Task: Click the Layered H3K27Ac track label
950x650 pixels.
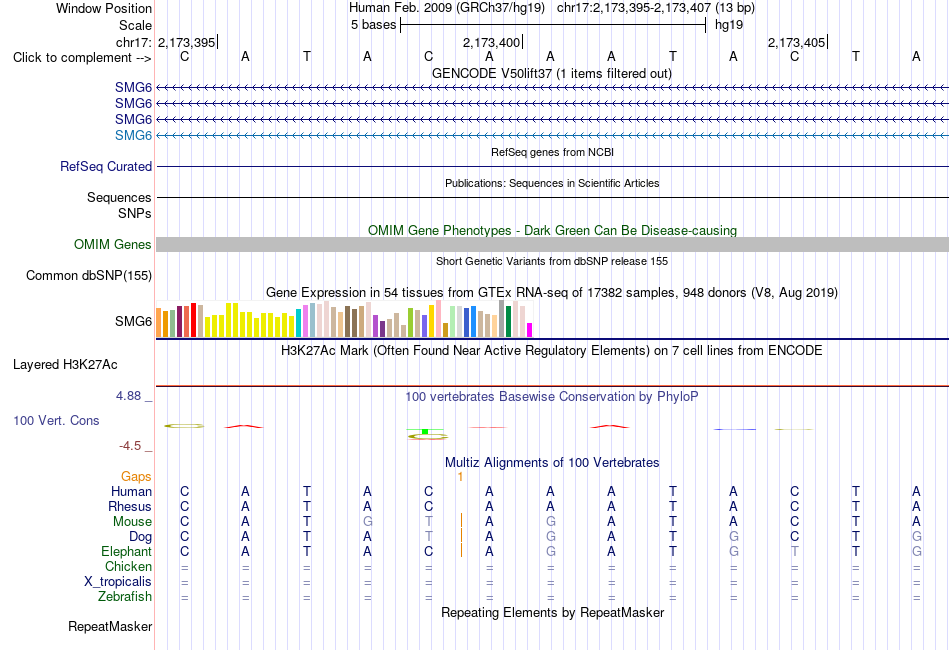Action: [65, 365]
